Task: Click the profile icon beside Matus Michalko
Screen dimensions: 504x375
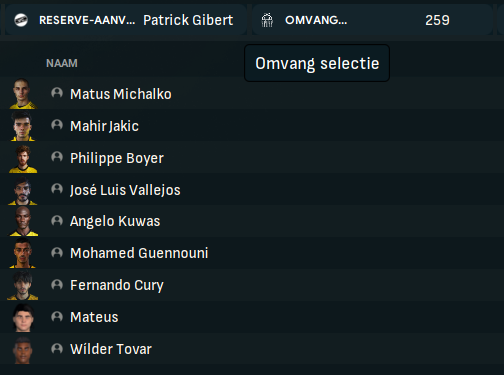Action: 57,93
